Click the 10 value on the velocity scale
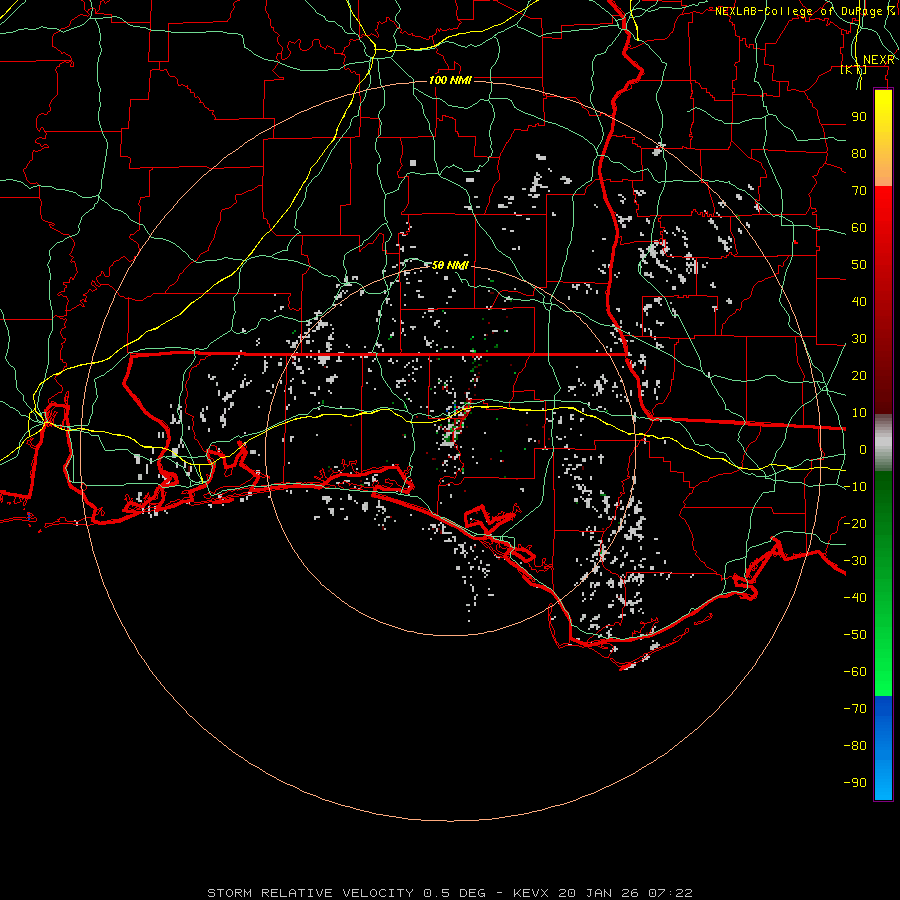This screenshot has height=900, width=900. click(x=859, y=413)
